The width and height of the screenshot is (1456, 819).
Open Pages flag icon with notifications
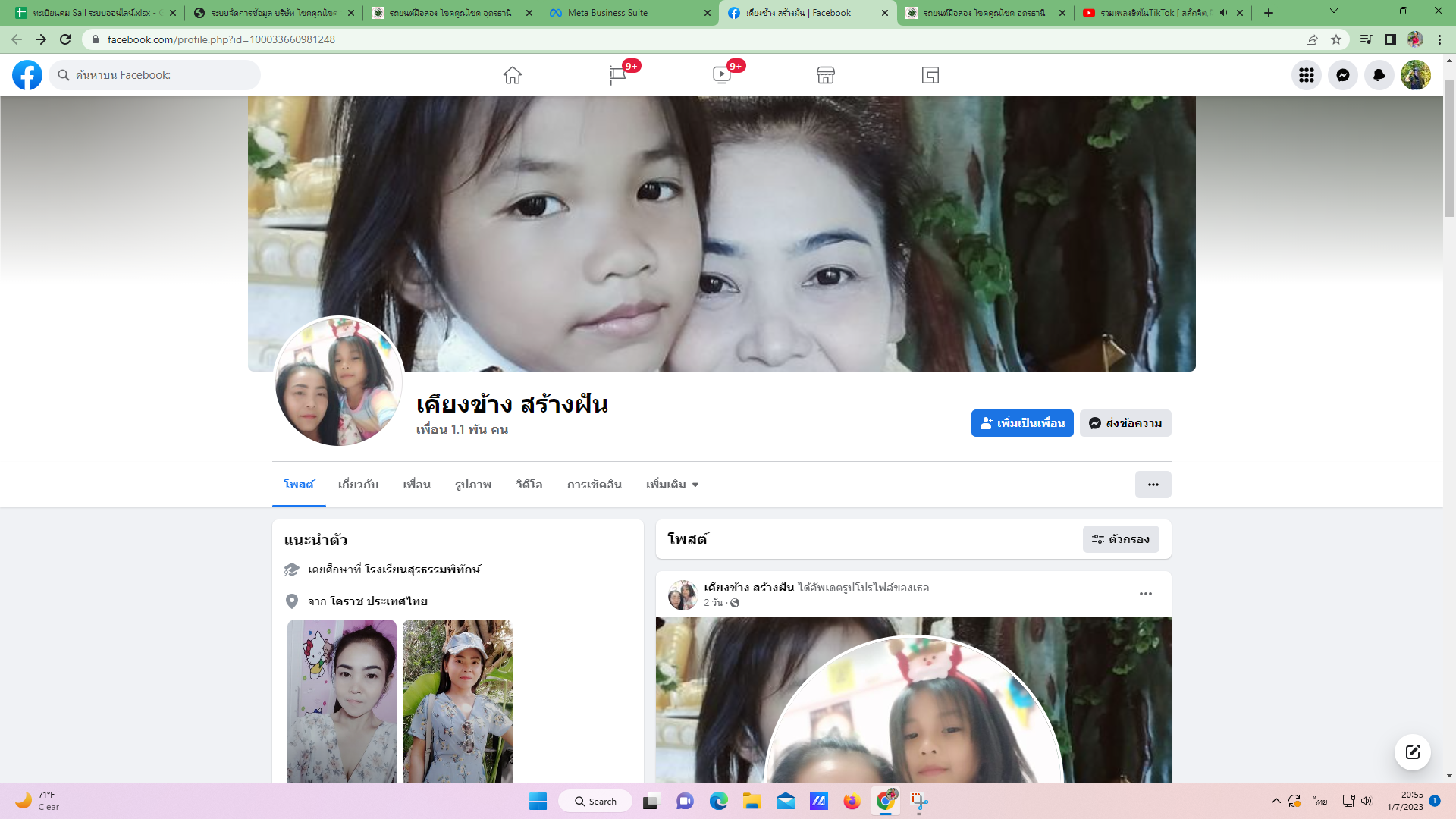pyautogui.click(x=617, y=75)
